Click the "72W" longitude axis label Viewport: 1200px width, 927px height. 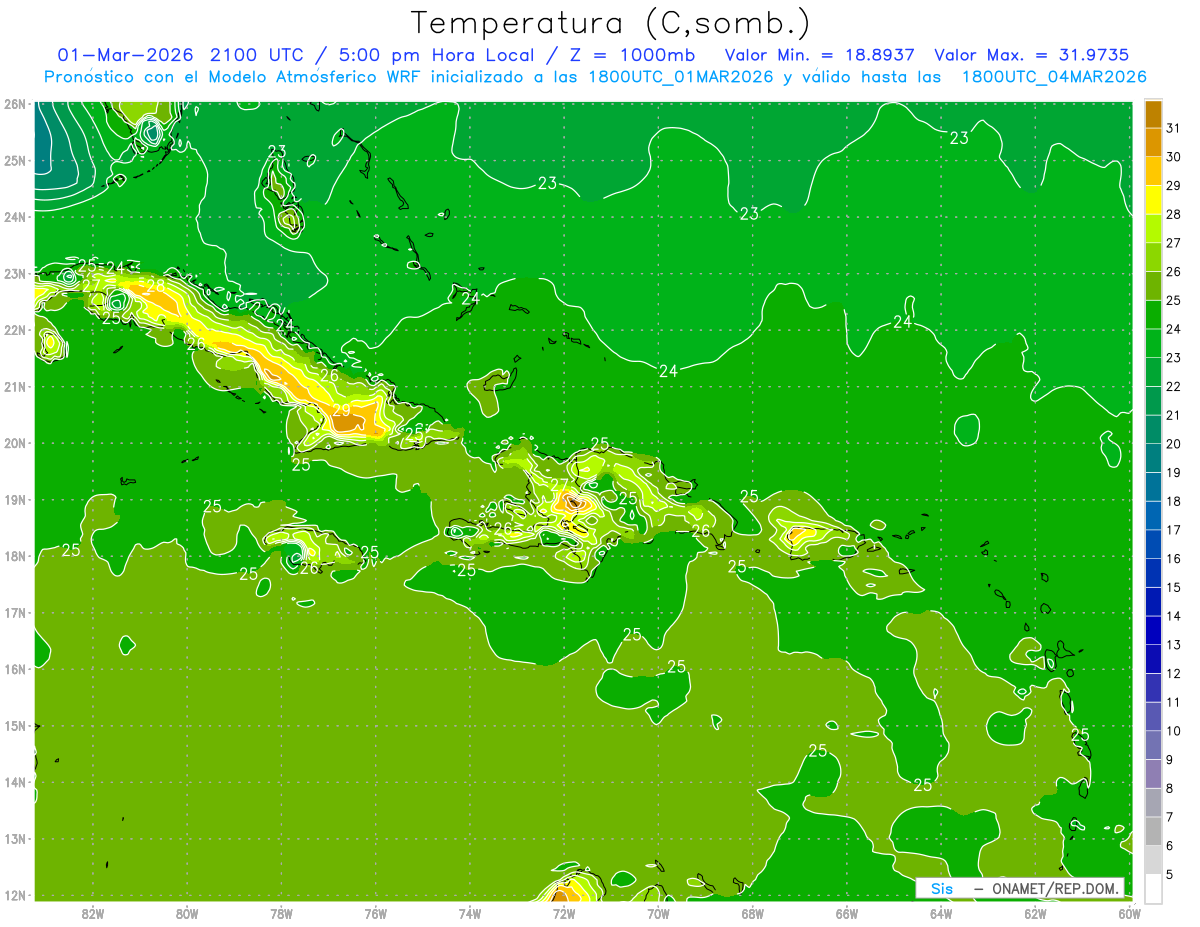coord(564,912)
